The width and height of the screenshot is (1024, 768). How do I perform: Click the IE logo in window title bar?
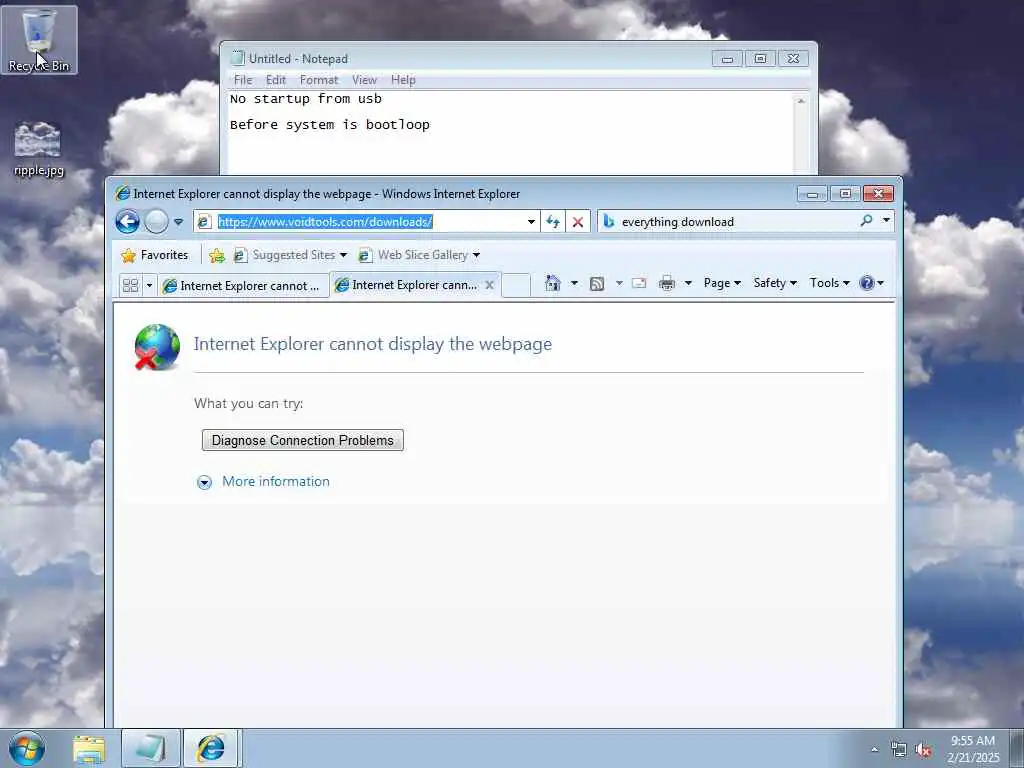point(122,193)
